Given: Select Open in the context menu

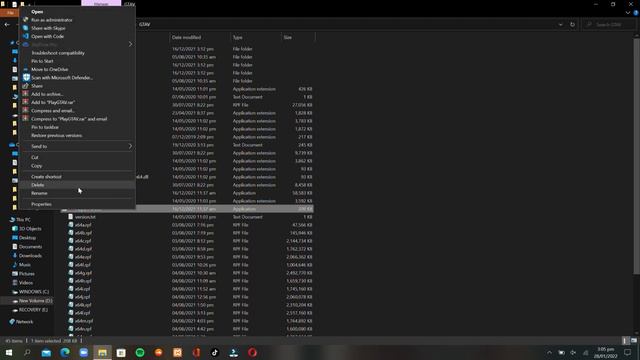Looking at the screenshot, I should click(x=37, y=11).
